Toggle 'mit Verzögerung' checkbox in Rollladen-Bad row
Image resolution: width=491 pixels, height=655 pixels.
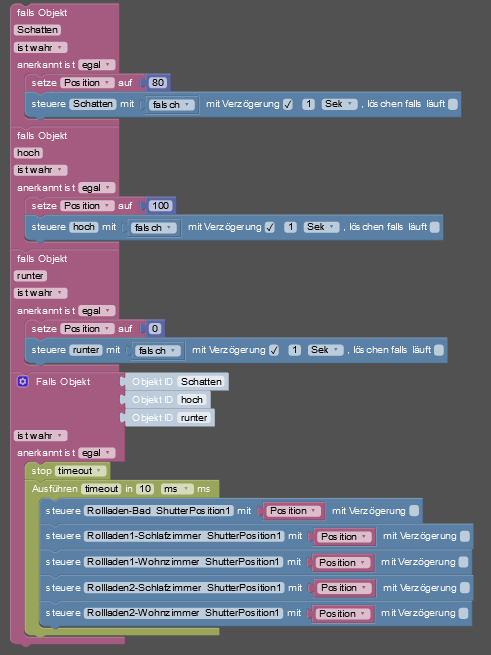point(414,511)
